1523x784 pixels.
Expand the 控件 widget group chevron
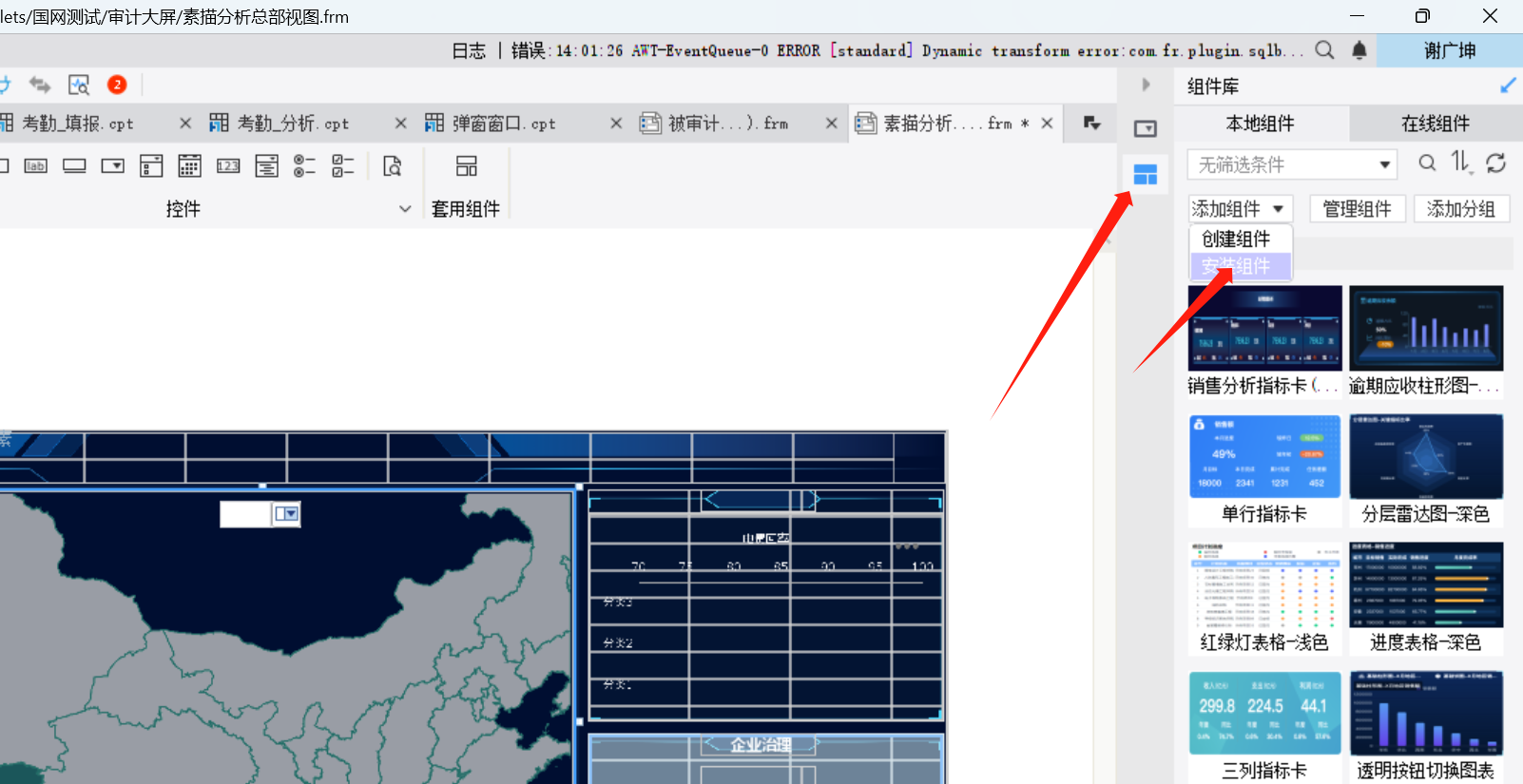click(x=405, y=209)
